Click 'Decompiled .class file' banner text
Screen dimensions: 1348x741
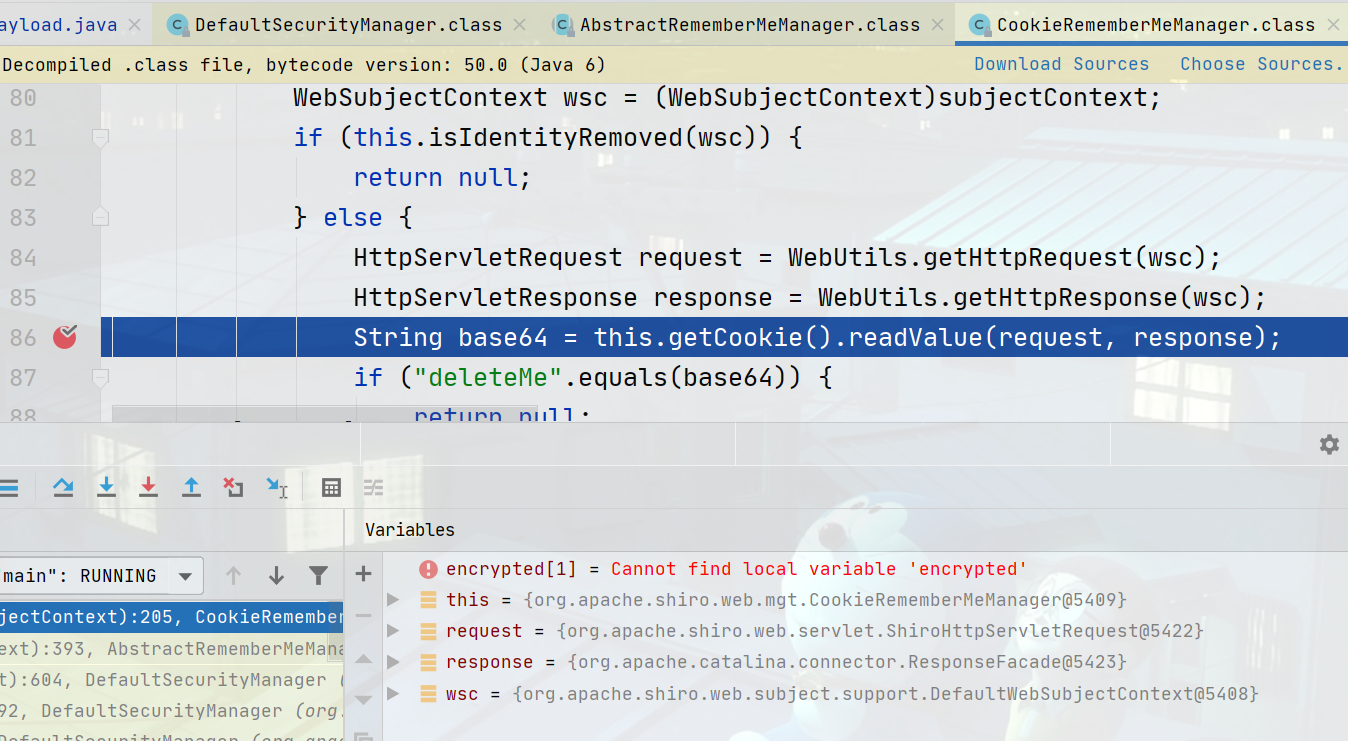point(304,64)
